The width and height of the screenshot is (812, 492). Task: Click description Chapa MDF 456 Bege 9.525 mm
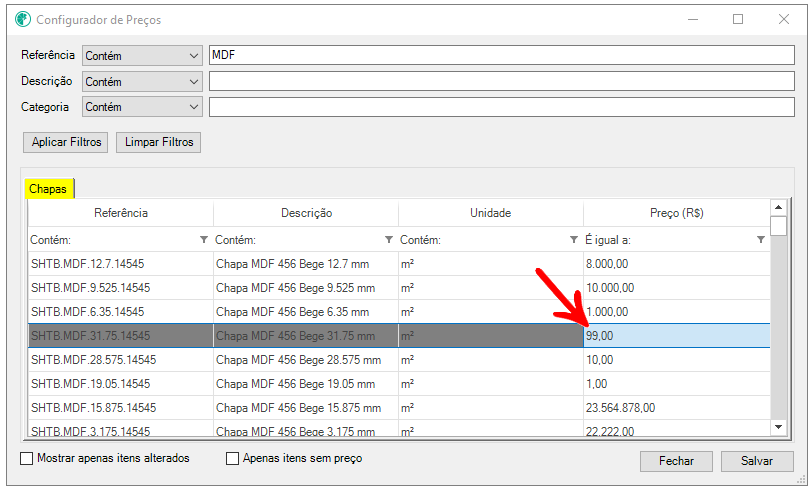pyautogui.click(x=306, y=288)
